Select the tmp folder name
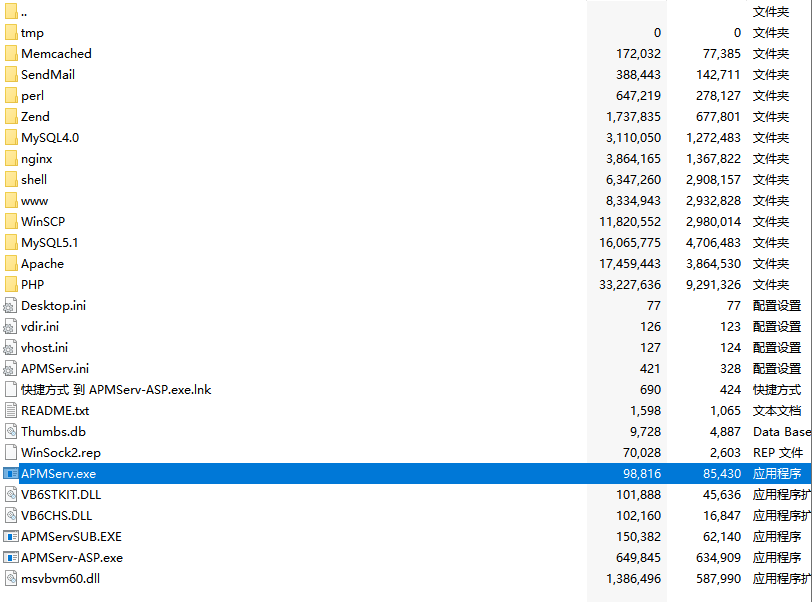This screenshot has height=602, width=812. (32, 33)
